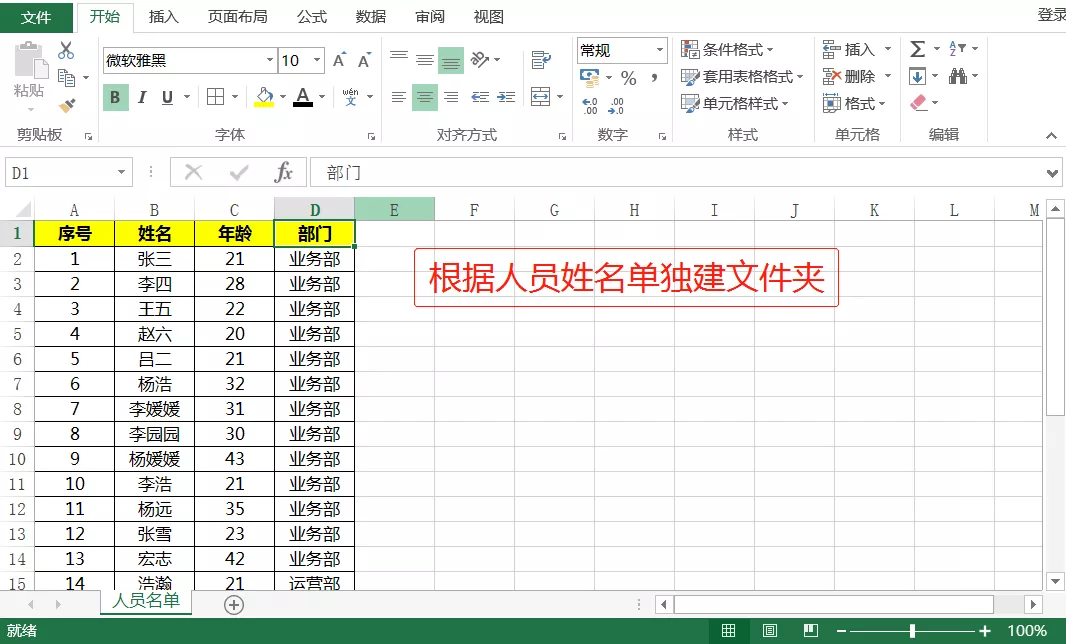Click 登录 sign-in link

pyautogui.click(x=1051, y=15)
